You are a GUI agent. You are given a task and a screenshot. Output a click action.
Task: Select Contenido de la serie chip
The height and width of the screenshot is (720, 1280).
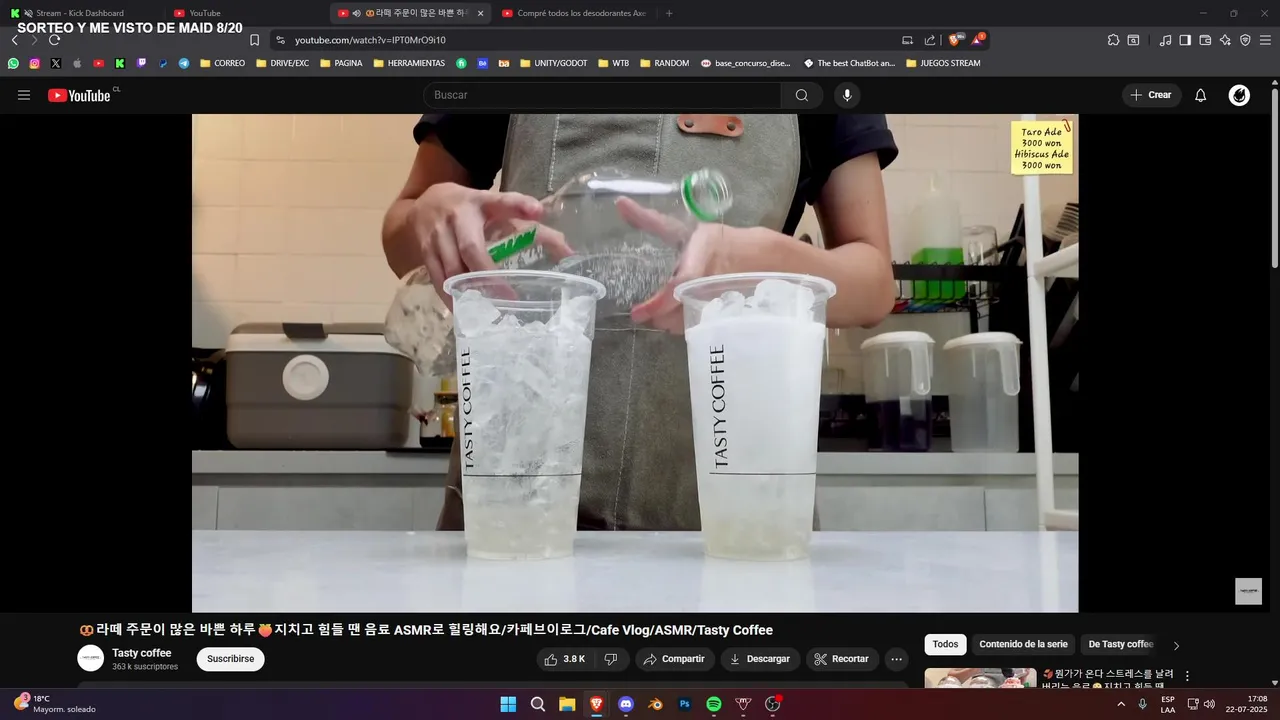[1023, 645]
